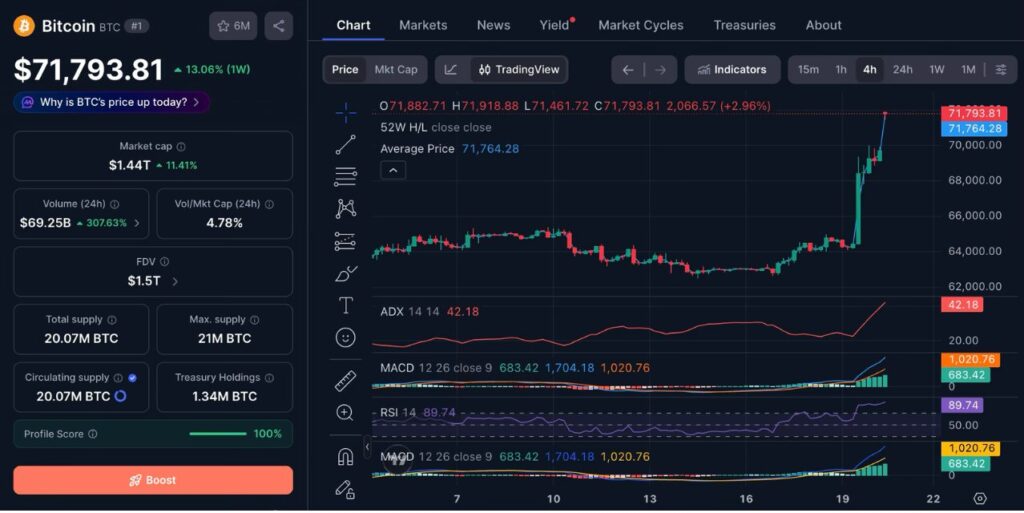Image resolution: width=1024 pixels, height=513 pixels.
Task: Open the Market Cycles tab
Action: [641, 25]
